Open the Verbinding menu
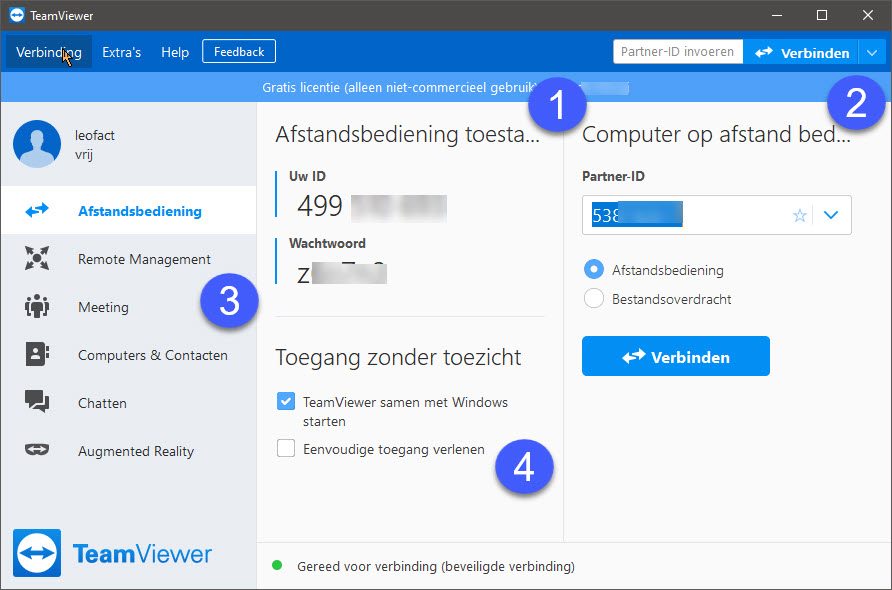The width and height of the screenshot is (892, 590). click(49, 52)
